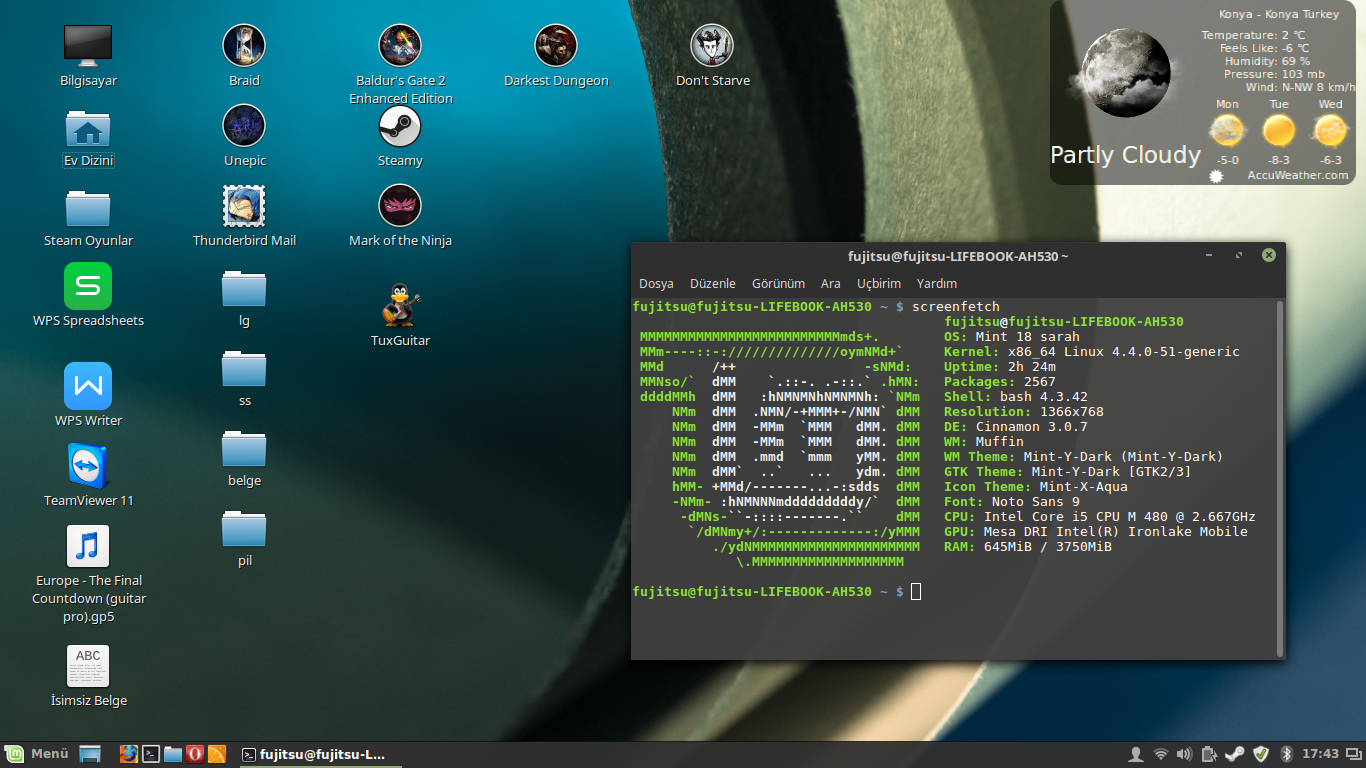
Task: Click the Partly Cloudy condition text
Action: coord(1125,155)
